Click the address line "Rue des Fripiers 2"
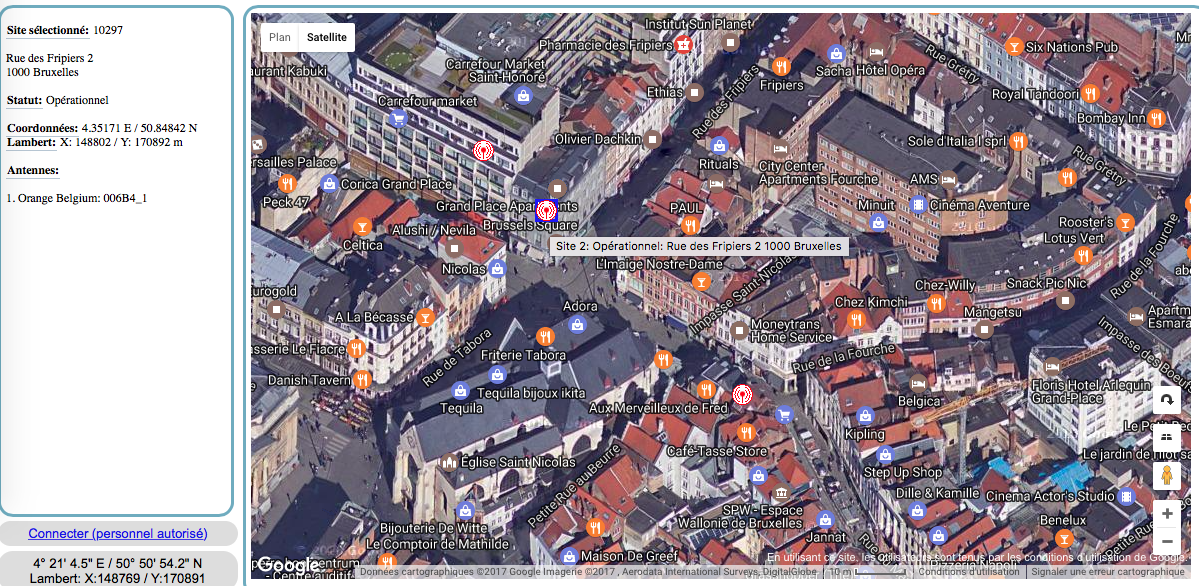 coord(50,58)
